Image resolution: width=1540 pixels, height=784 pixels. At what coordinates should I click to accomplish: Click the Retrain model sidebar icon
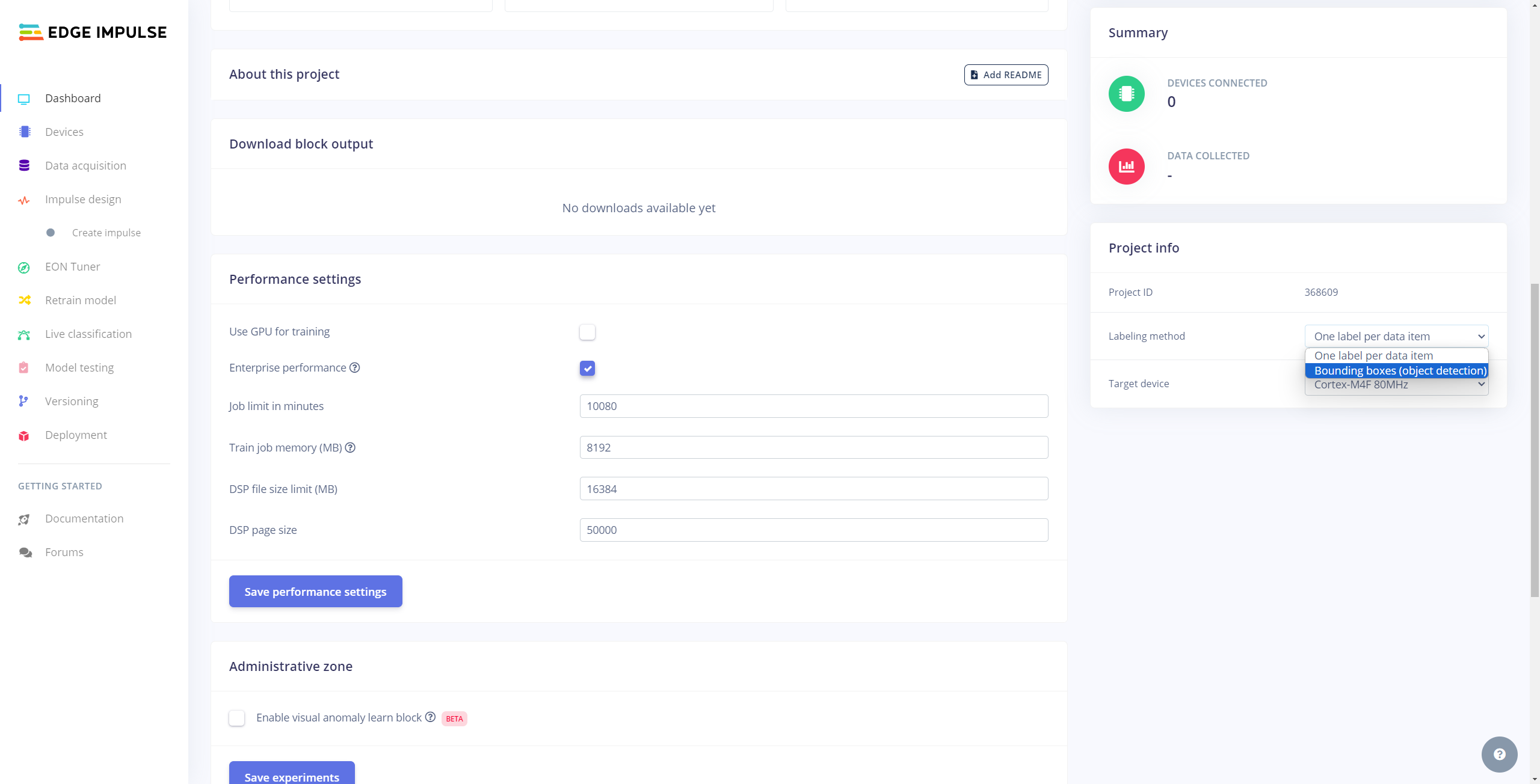click(x=25, y=300)
